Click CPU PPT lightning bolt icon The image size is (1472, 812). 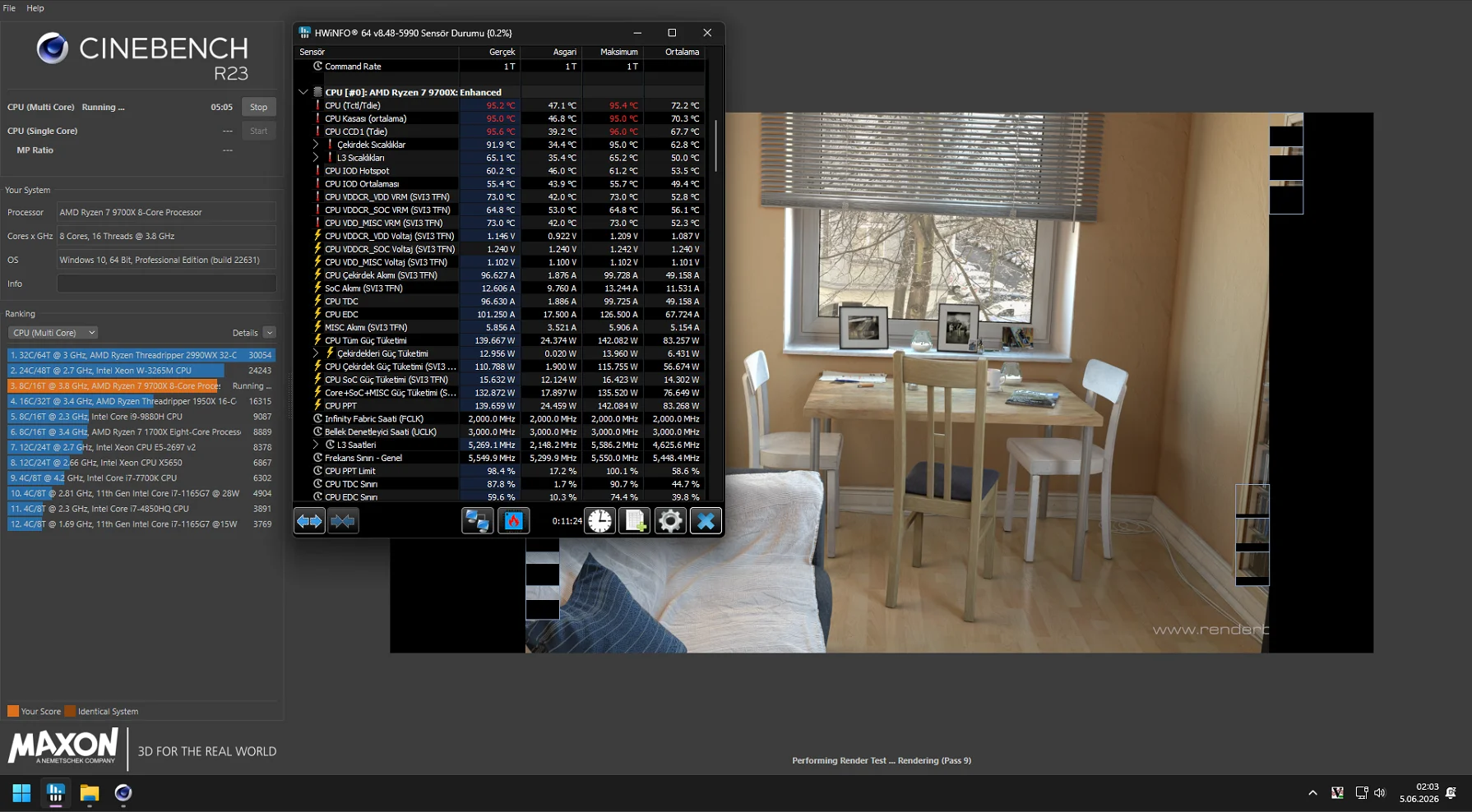click(318, 405)
